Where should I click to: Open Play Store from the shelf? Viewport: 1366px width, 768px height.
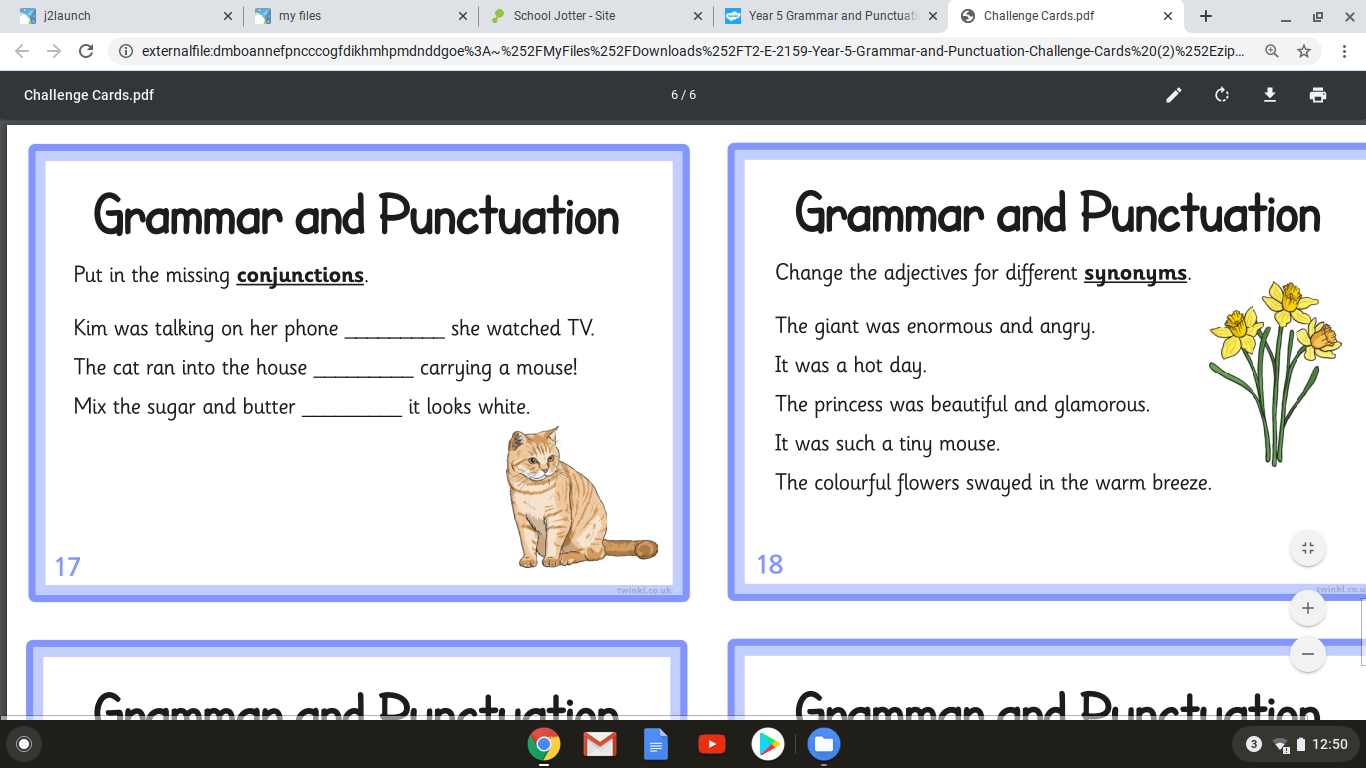(x=767, y=744)
